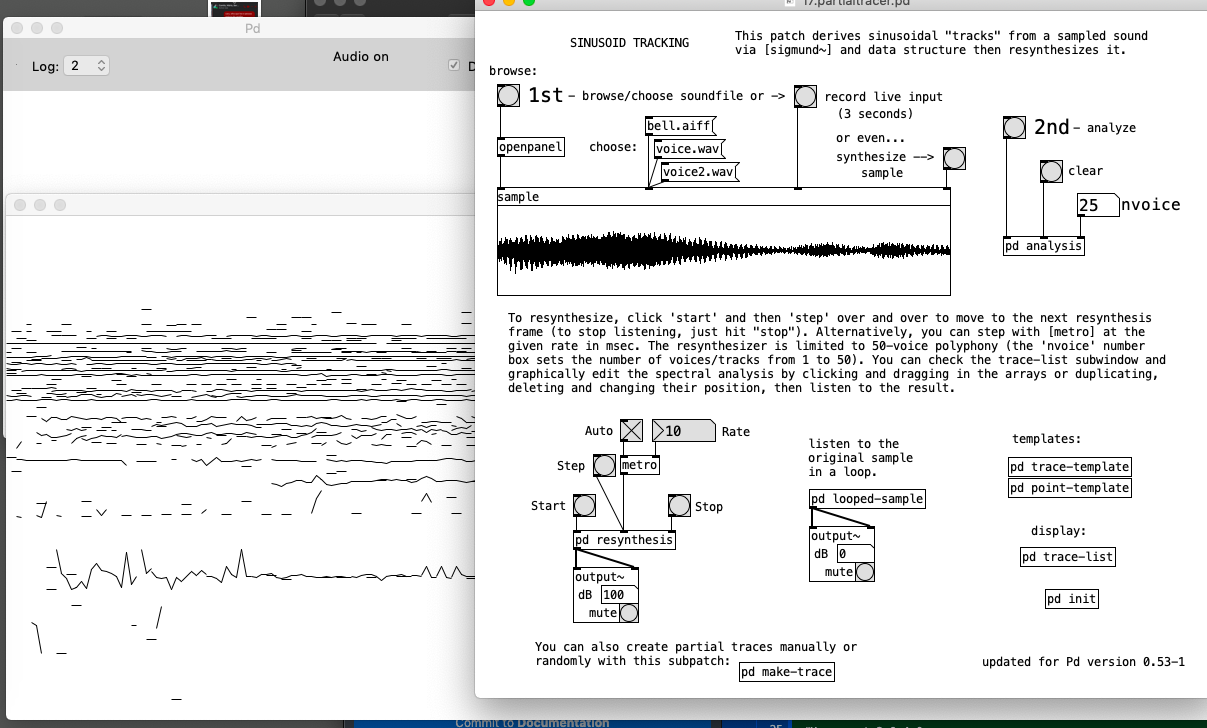Click the Start bang for resynthesis
Screen dimensions: 1207x728
point(583,506)
